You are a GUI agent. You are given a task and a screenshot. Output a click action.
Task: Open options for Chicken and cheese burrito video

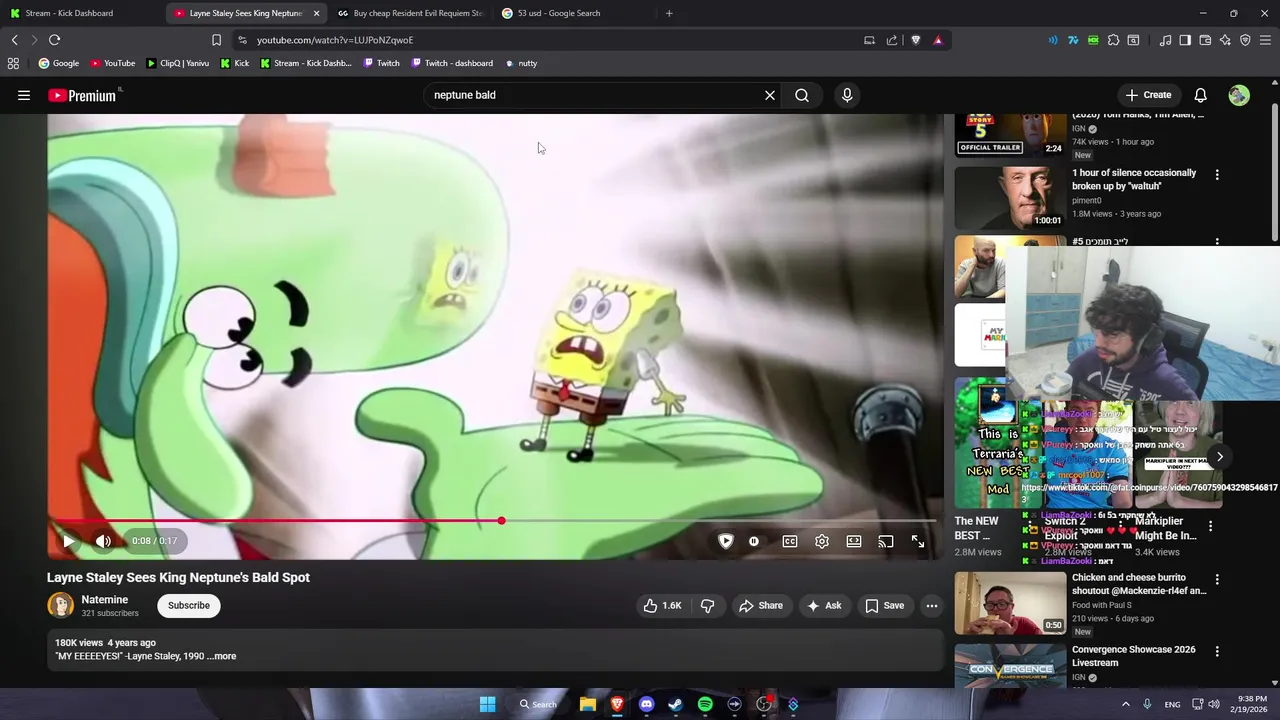1217,579
